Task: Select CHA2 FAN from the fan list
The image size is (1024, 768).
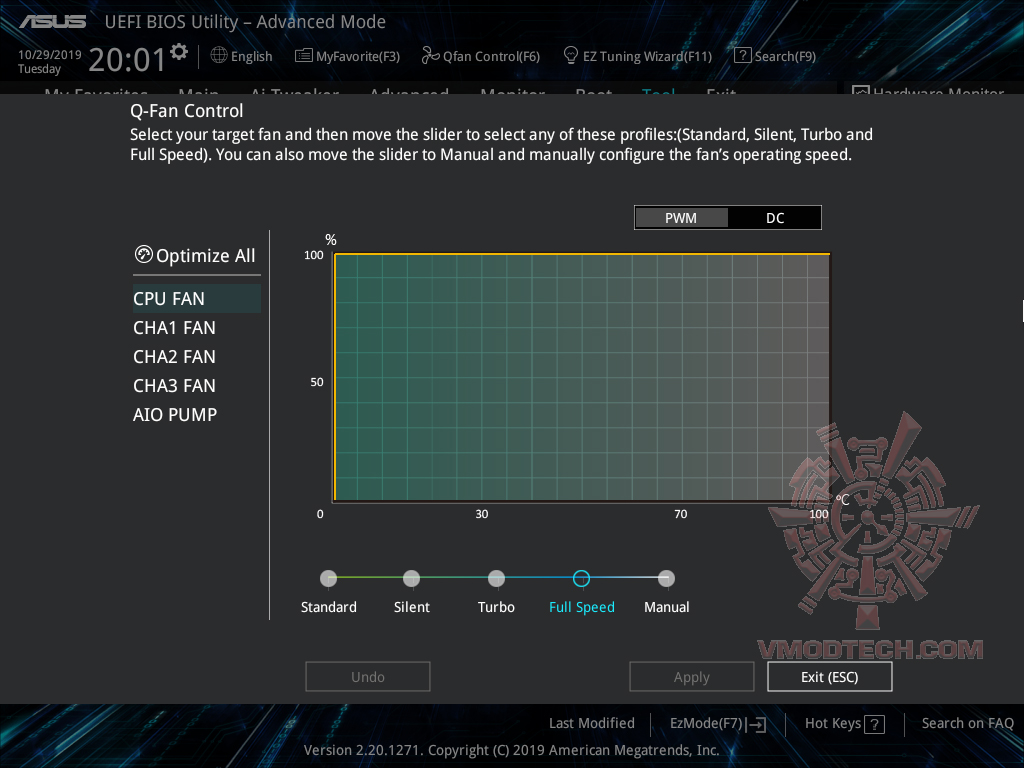Action: point(176,356)
